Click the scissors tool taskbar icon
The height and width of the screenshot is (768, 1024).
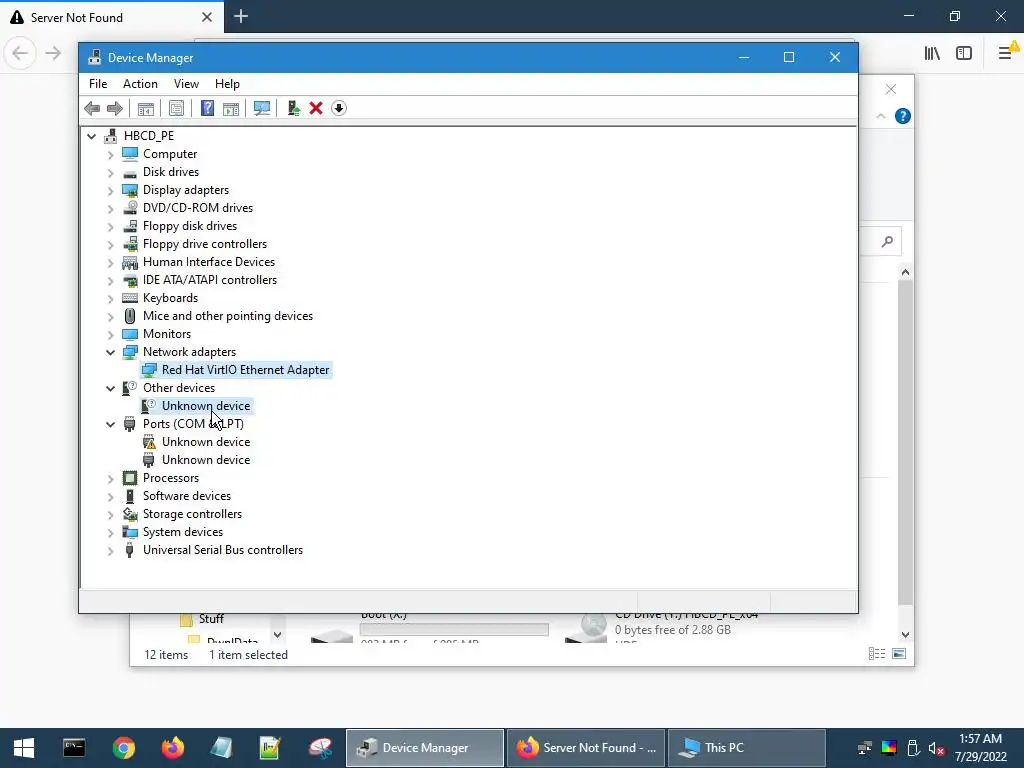(x=320, y=748)
